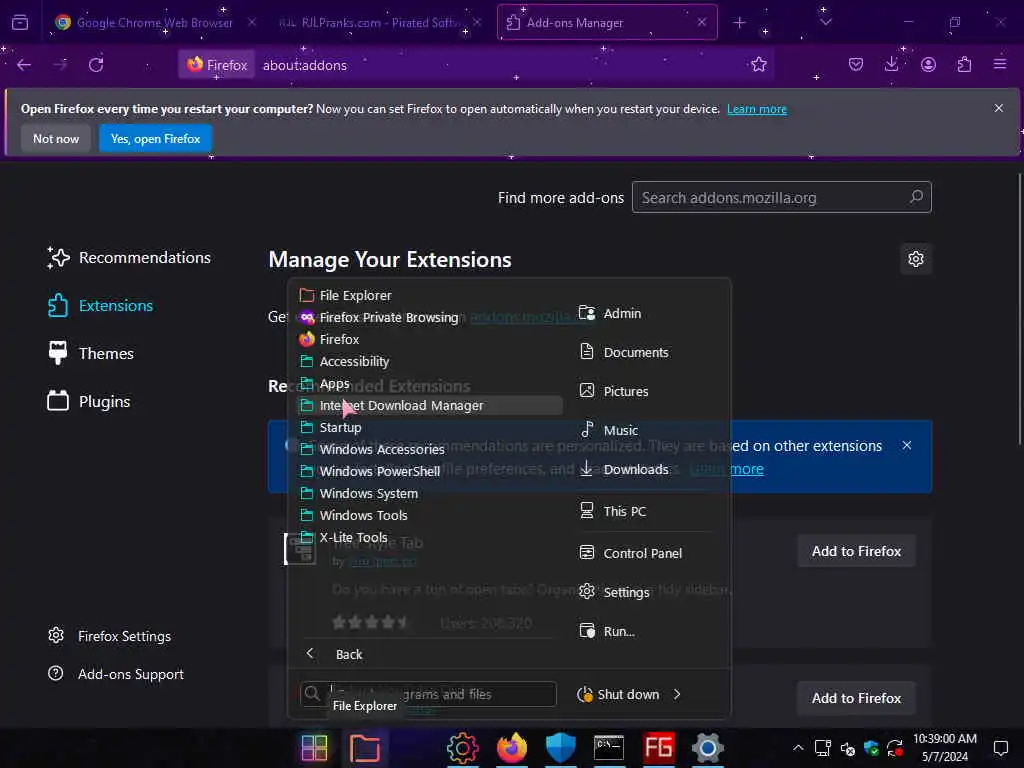This screenshot has height=768, width=1024.
Task: Open Recommendations in the sidebar
Action: coord(129,258)
